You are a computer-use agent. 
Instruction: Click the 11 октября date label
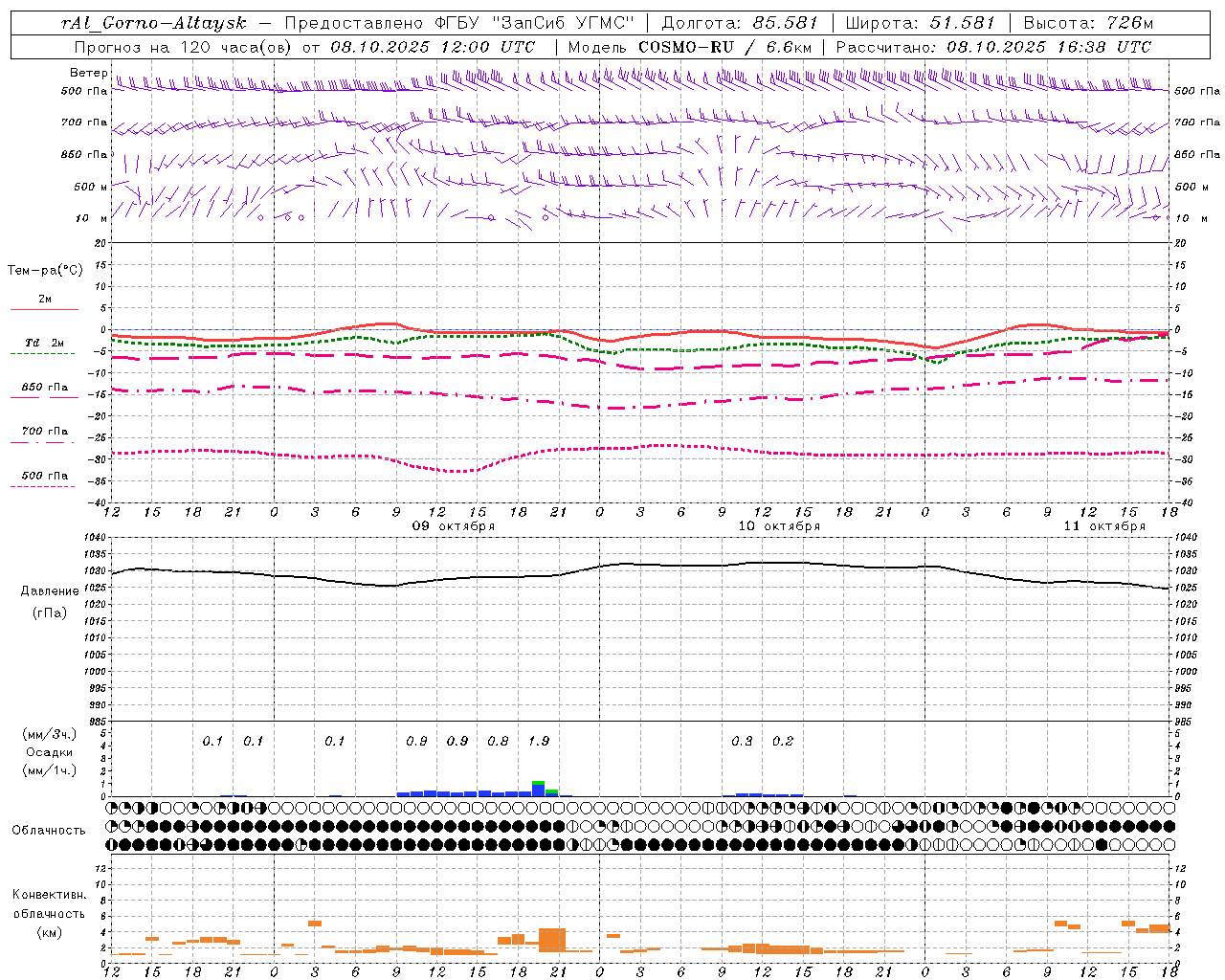1104,526
